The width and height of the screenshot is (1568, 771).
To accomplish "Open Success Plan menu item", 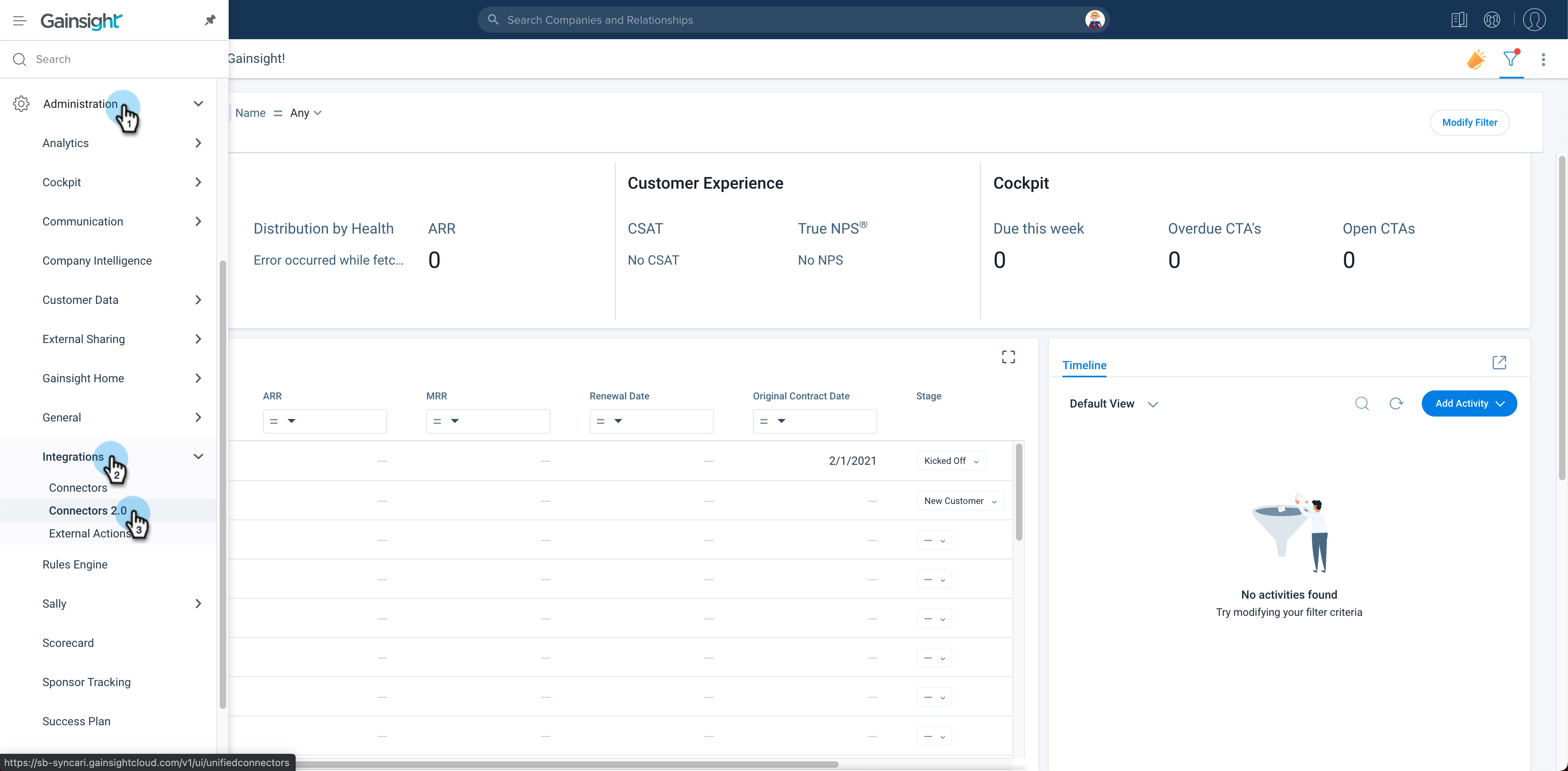I will [77, 722].
